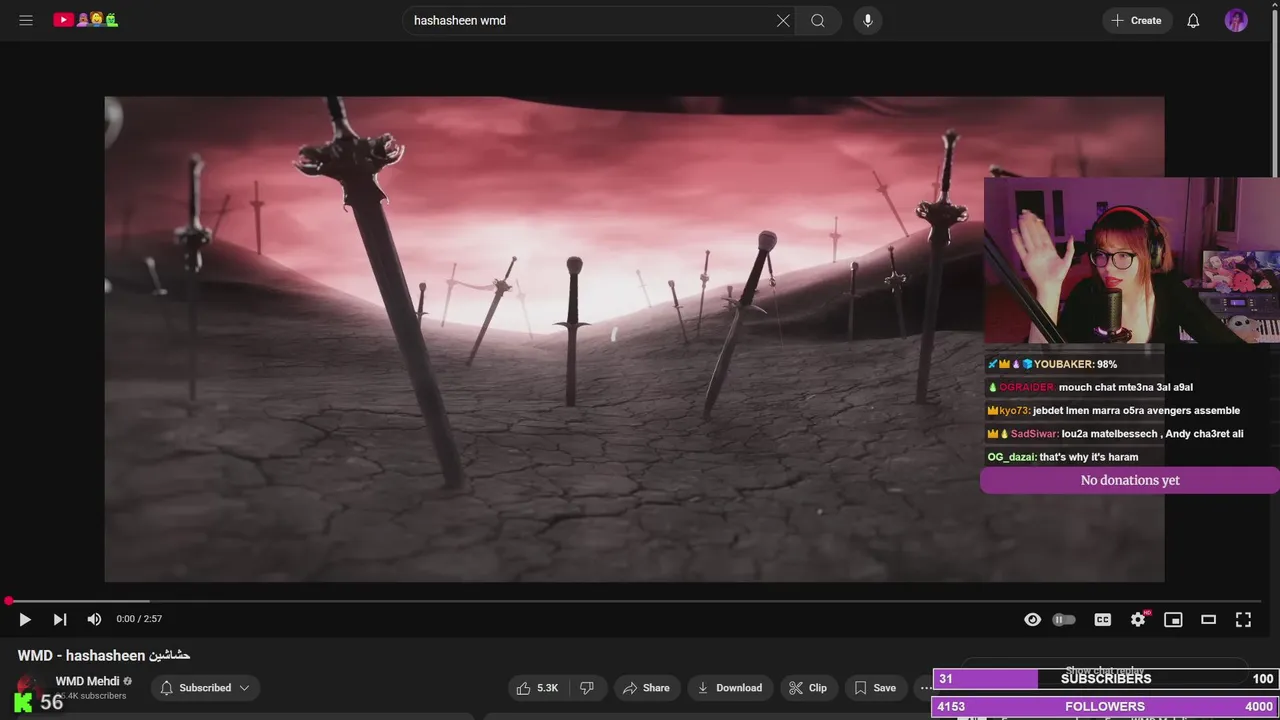Image resolution: width=1280 pixels, height=720 pixels.
Task: Click the eye icon in player controls
Action: (1032, 620)
